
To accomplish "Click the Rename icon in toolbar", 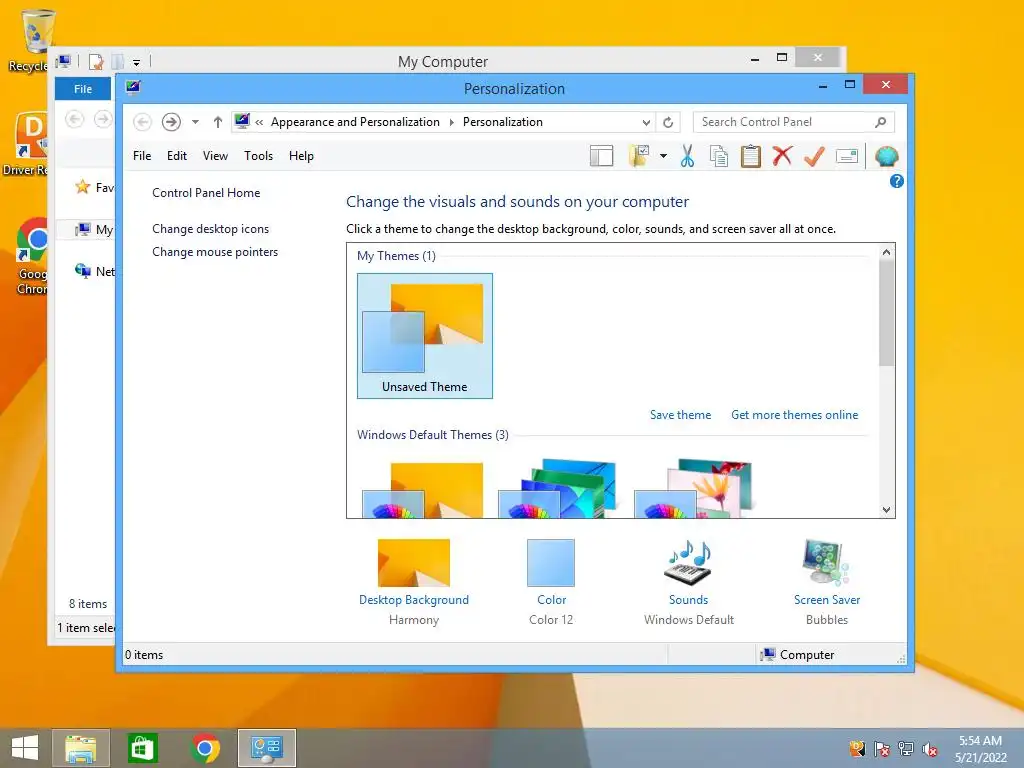I will [846, 156].
